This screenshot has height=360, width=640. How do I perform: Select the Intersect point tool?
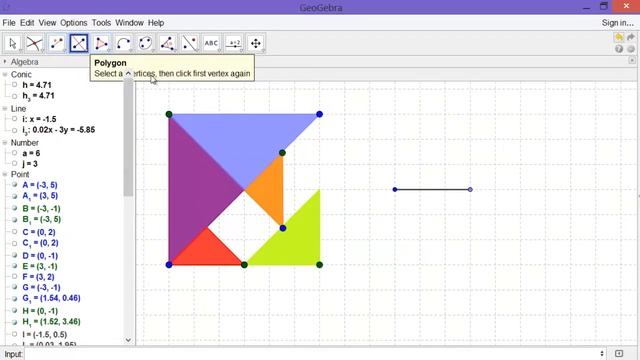tap(35, 43)
